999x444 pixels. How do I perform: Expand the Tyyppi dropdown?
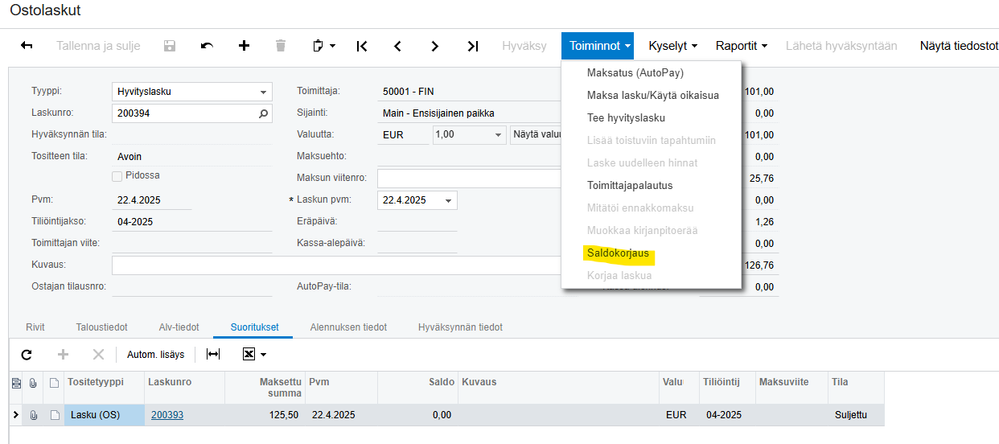tap(263, 92)
